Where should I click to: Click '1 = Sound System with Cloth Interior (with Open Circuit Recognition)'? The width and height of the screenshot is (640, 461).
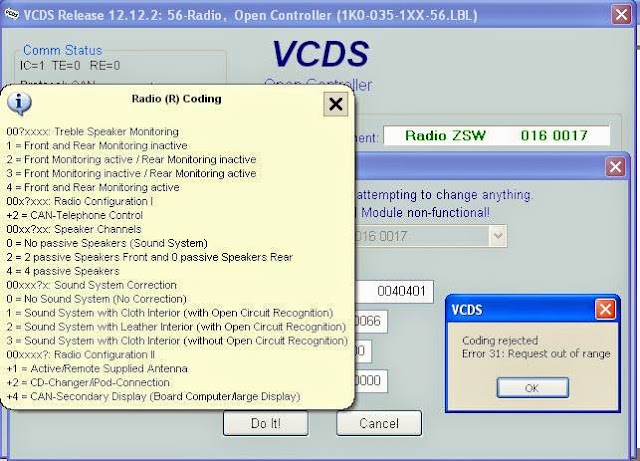click(x=170, y=313)
